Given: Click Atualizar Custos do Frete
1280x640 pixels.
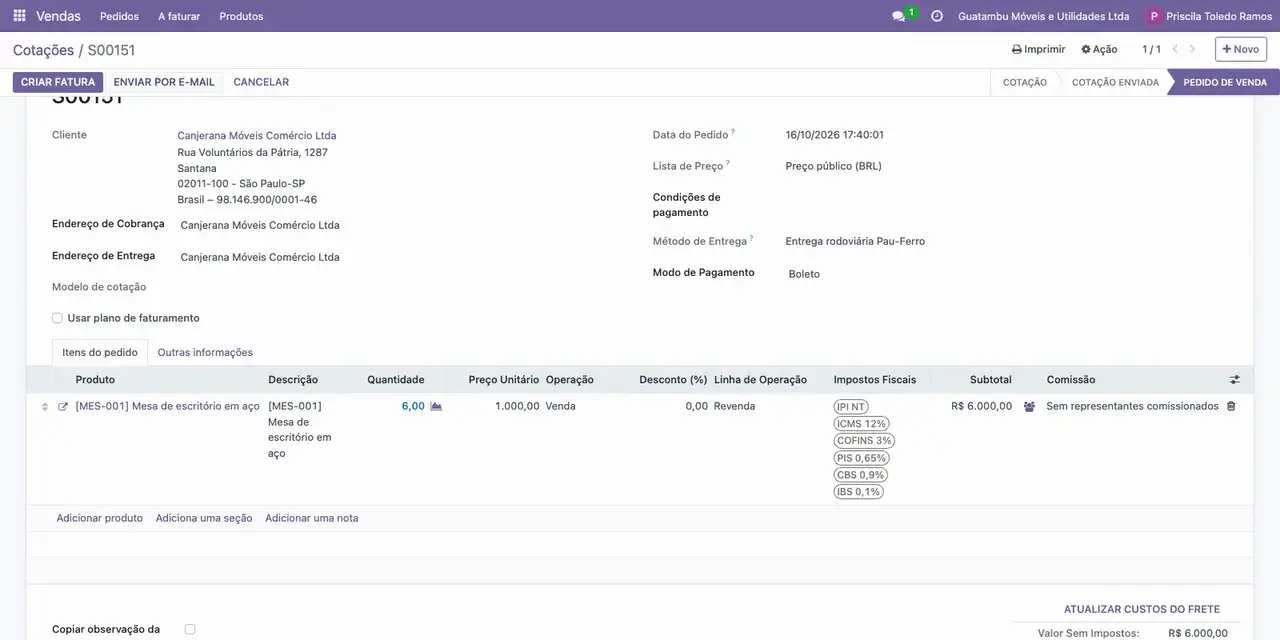Looking at the screenshot, I should tap(1142, 609).
